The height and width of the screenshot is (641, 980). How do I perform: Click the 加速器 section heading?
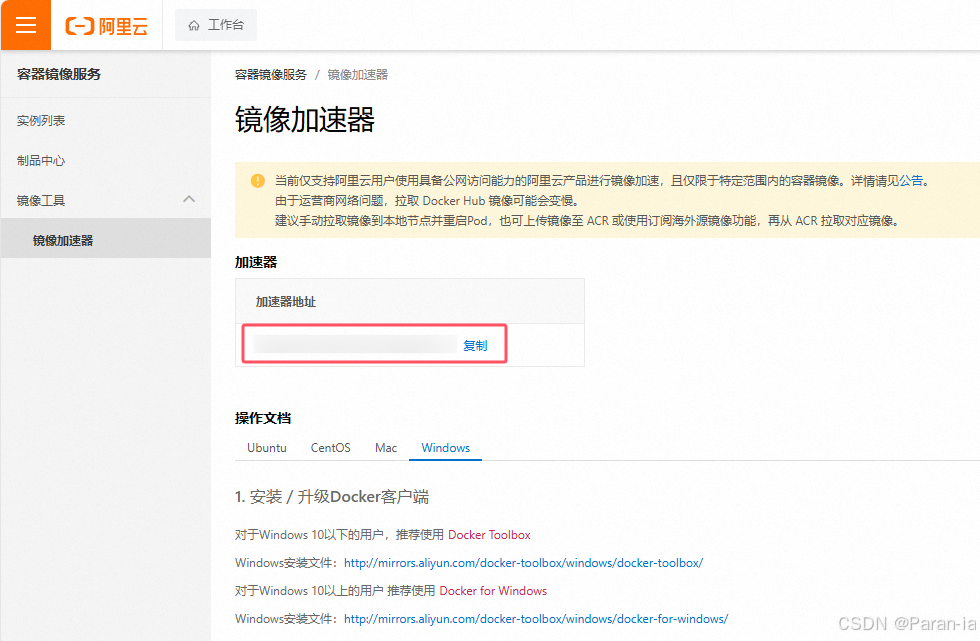coord(256,262)
